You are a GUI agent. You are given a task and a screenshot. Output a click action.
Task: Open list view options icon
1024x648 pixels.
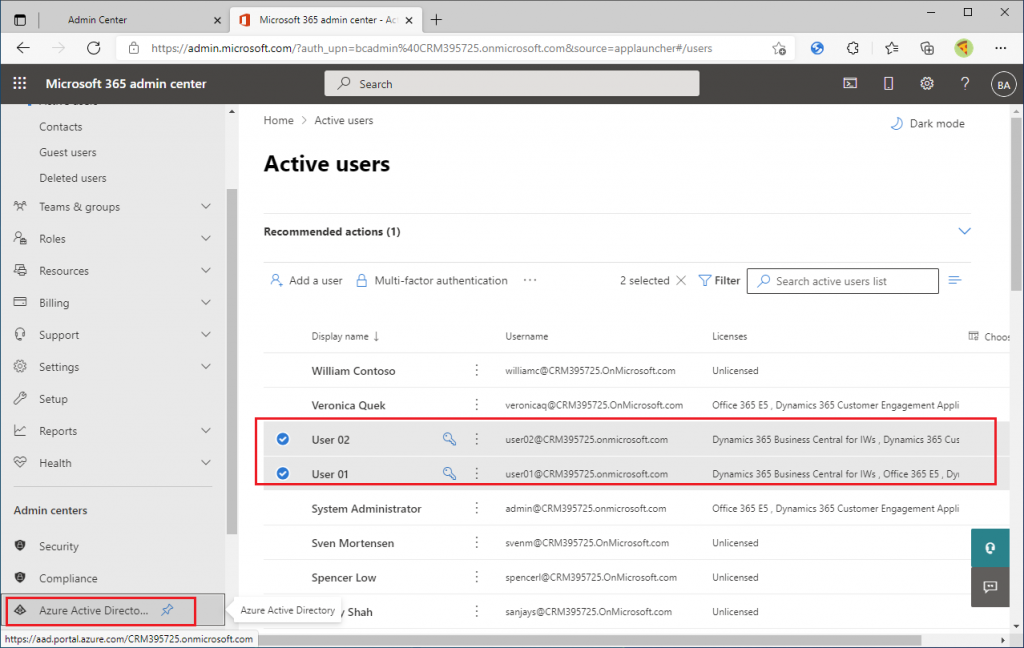[955, 280]
